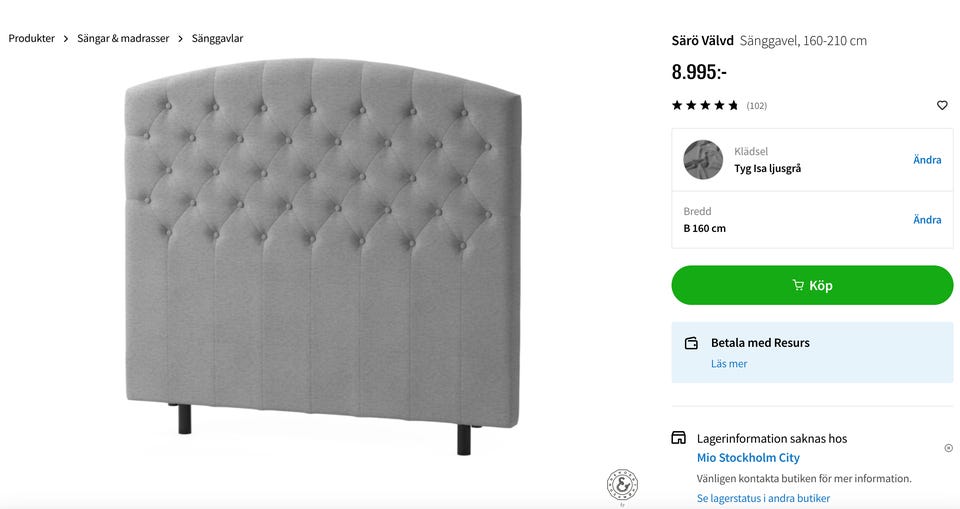This screenshot has height=509, width=960.
Task: Click the wallet icon beside Betala med Resurs
Action: 691,343
